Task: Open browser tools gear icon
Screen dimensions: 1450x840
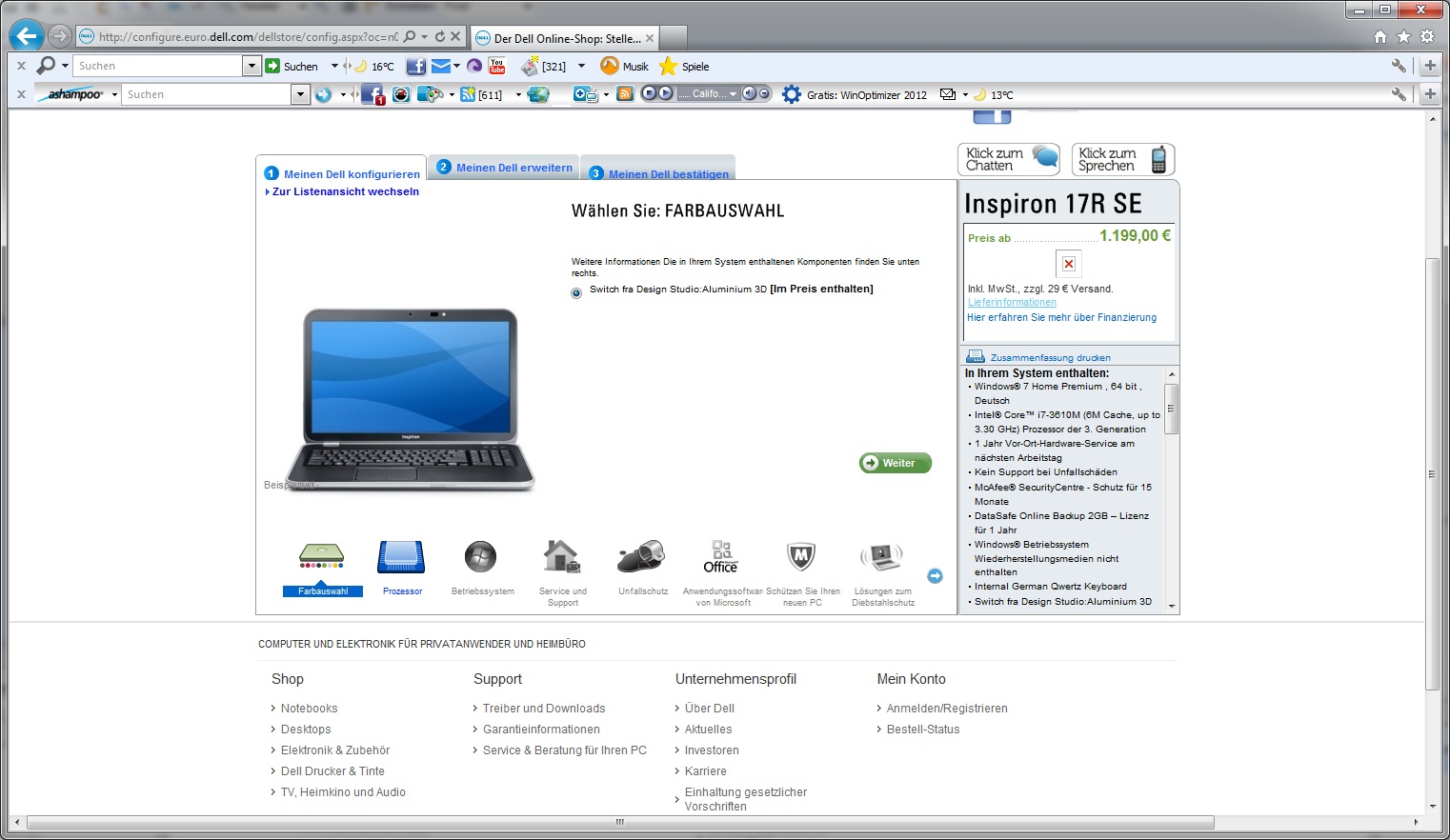Action: (x=1427, y=36)
